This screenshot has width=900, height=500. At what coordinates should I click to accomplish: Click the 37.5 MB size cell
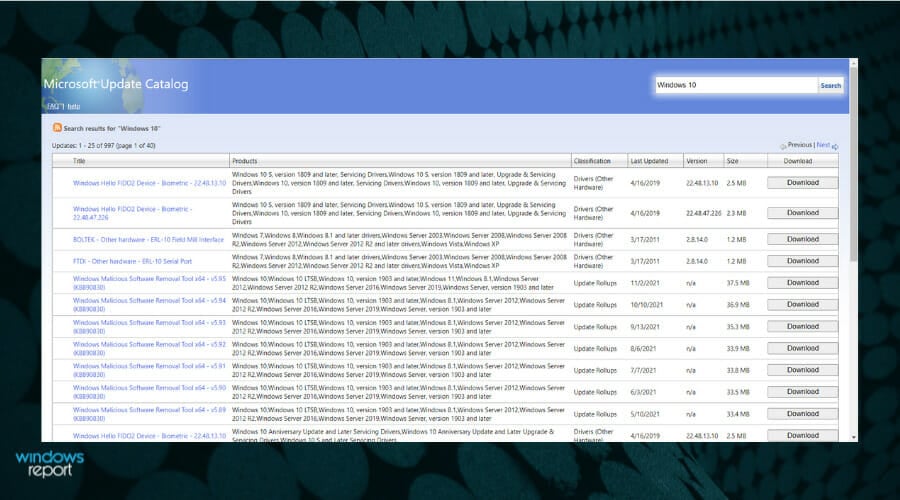click(x=738, y=283)
